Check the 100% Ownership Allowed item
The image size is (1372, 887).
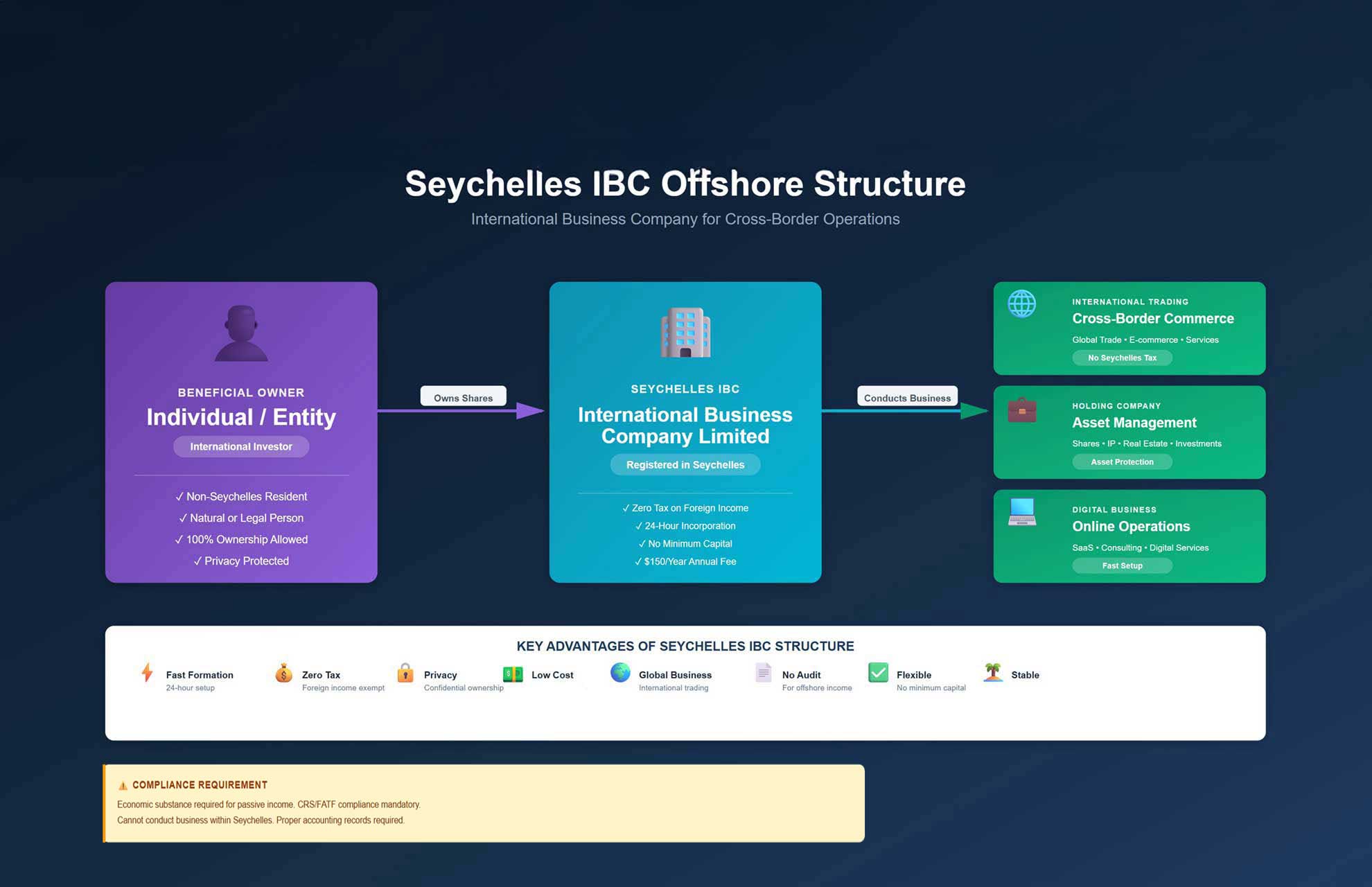click(x=240, y=539)
